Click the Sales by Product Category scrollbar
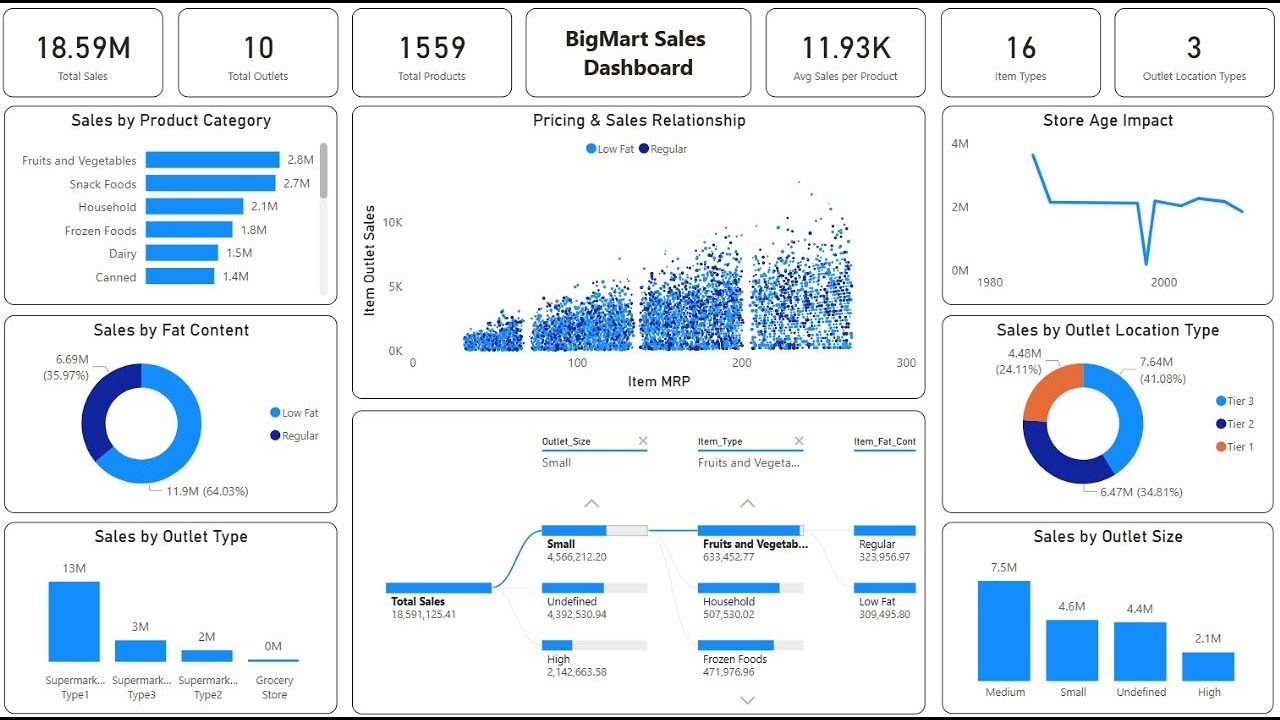Screen dimensions: 1280x720 [x=323, y=170]
